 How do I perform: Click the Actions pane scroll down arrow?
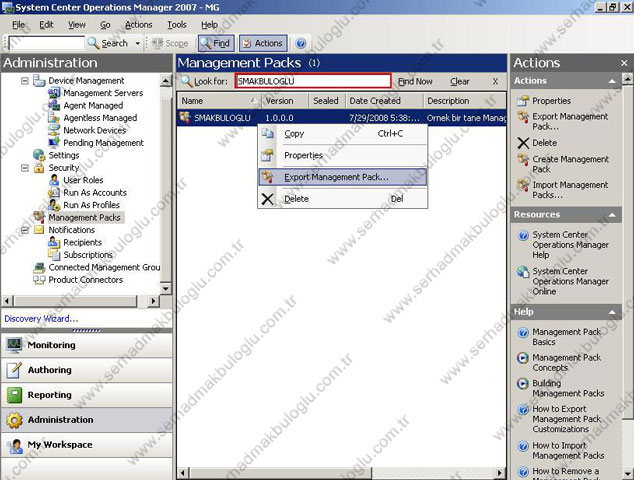point(627,473)
